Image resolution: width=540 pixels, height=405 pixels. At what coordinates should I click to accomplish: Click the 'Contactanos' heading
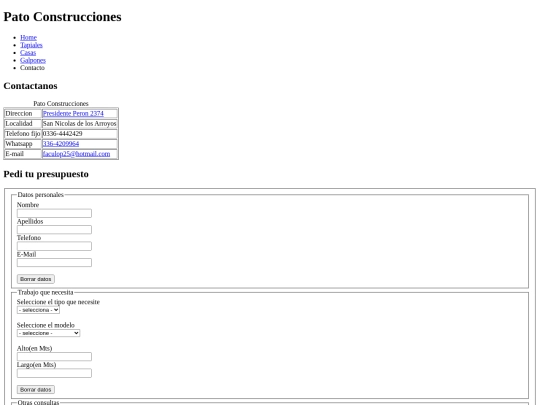pyautogui.click(x=30, y=86)
